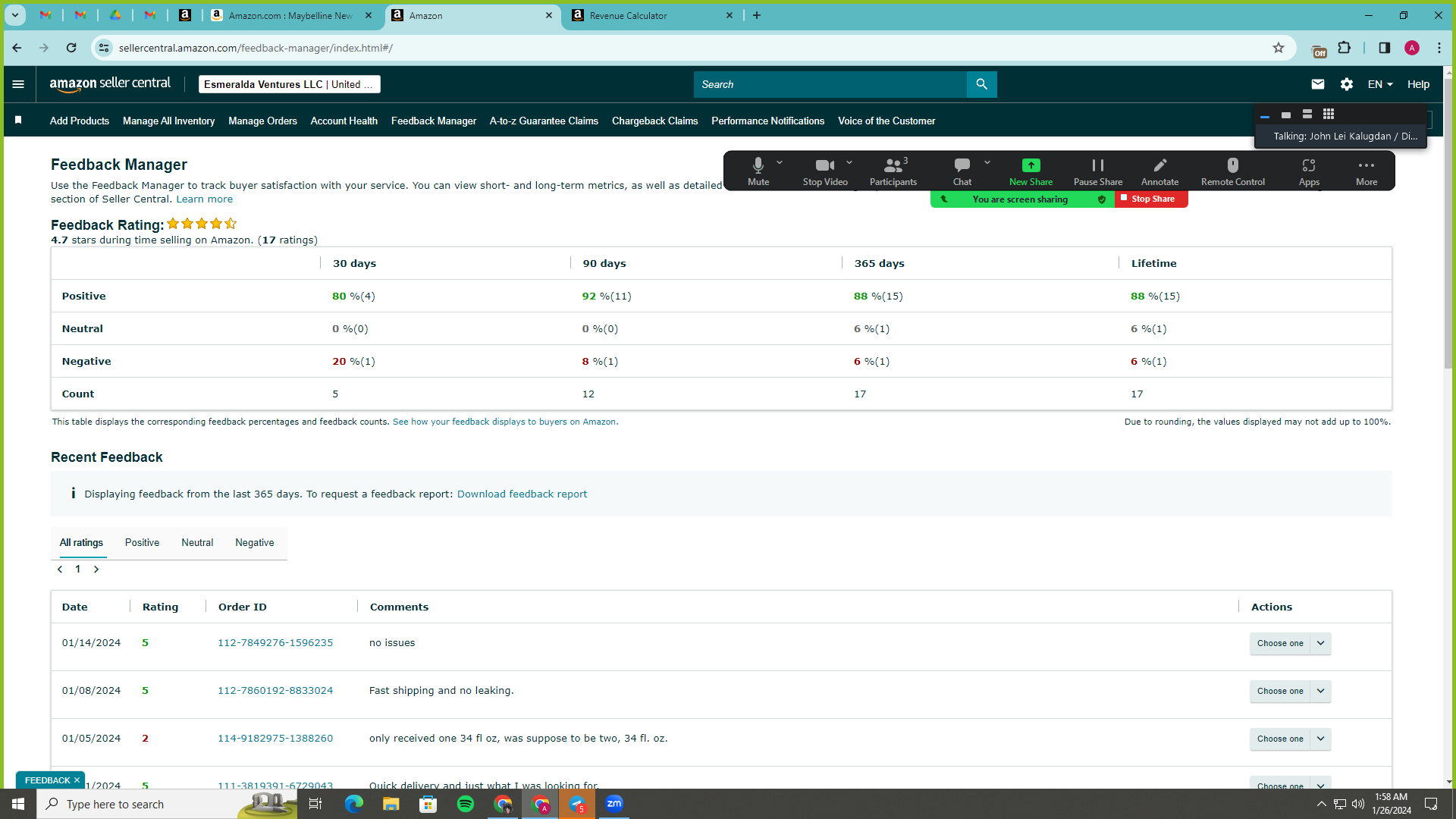Expand Choose one for 01/05/2024 feedback

click(x=1290, y=739)
